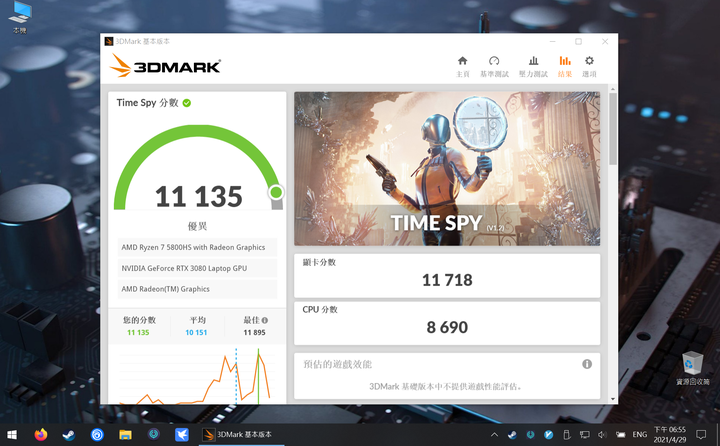Show hidden system tray icons chevron
720x446 pixels.
[494, 435]
